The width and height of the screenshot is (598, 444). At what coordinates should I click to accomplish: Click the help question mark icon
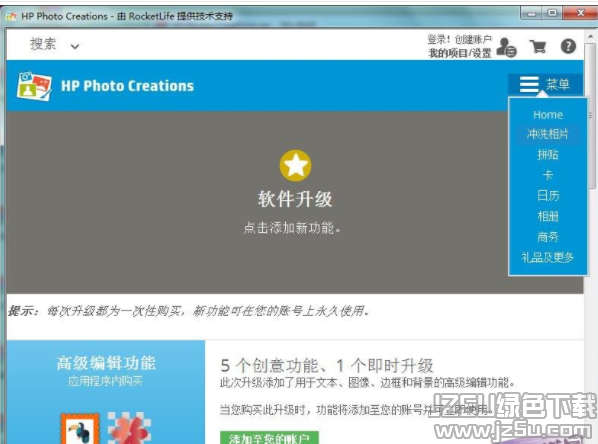pyautogui.click(x=568, y=47)
